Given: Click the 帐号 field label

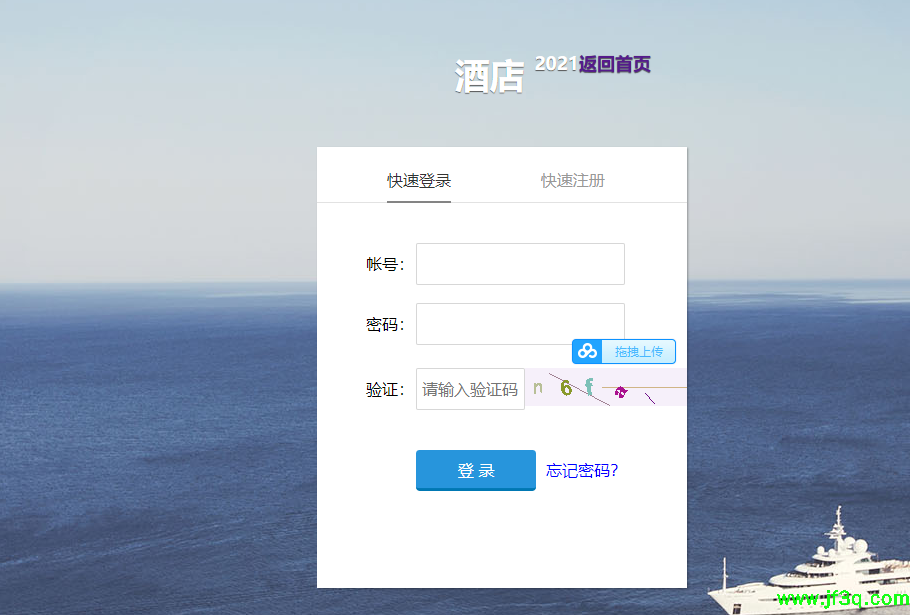Looking at the screenshot, I should coord(385,263).
